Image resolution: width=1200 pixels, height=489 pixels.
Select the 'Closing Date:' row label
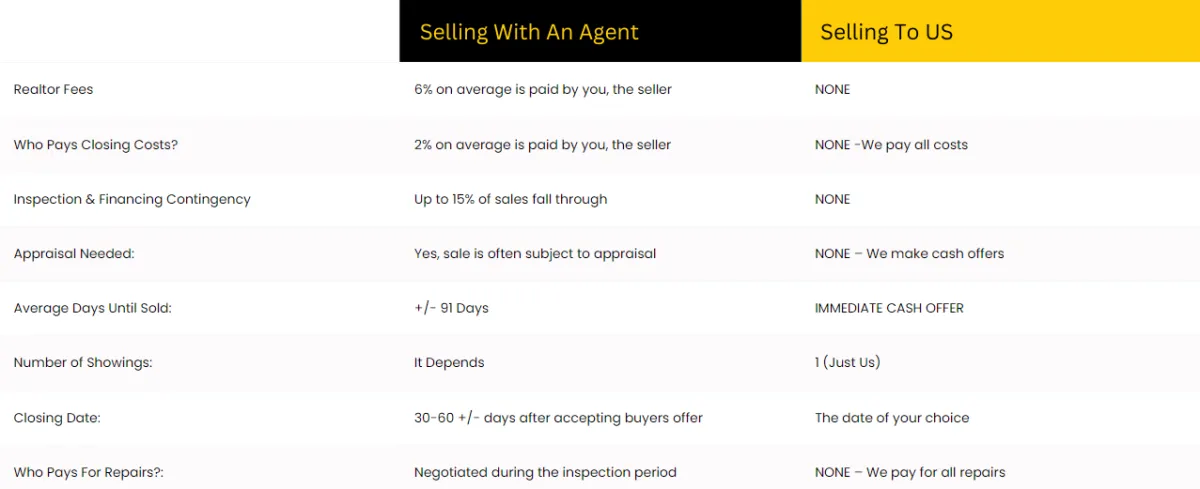tap(57, 418)
